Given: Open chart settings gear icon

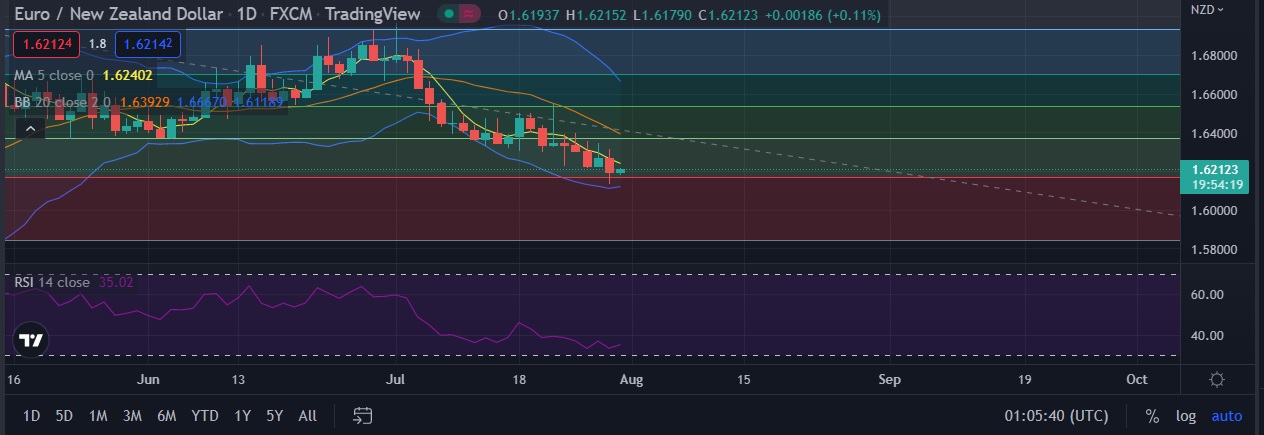Looking at the screenshot, I should (1216, 380).
